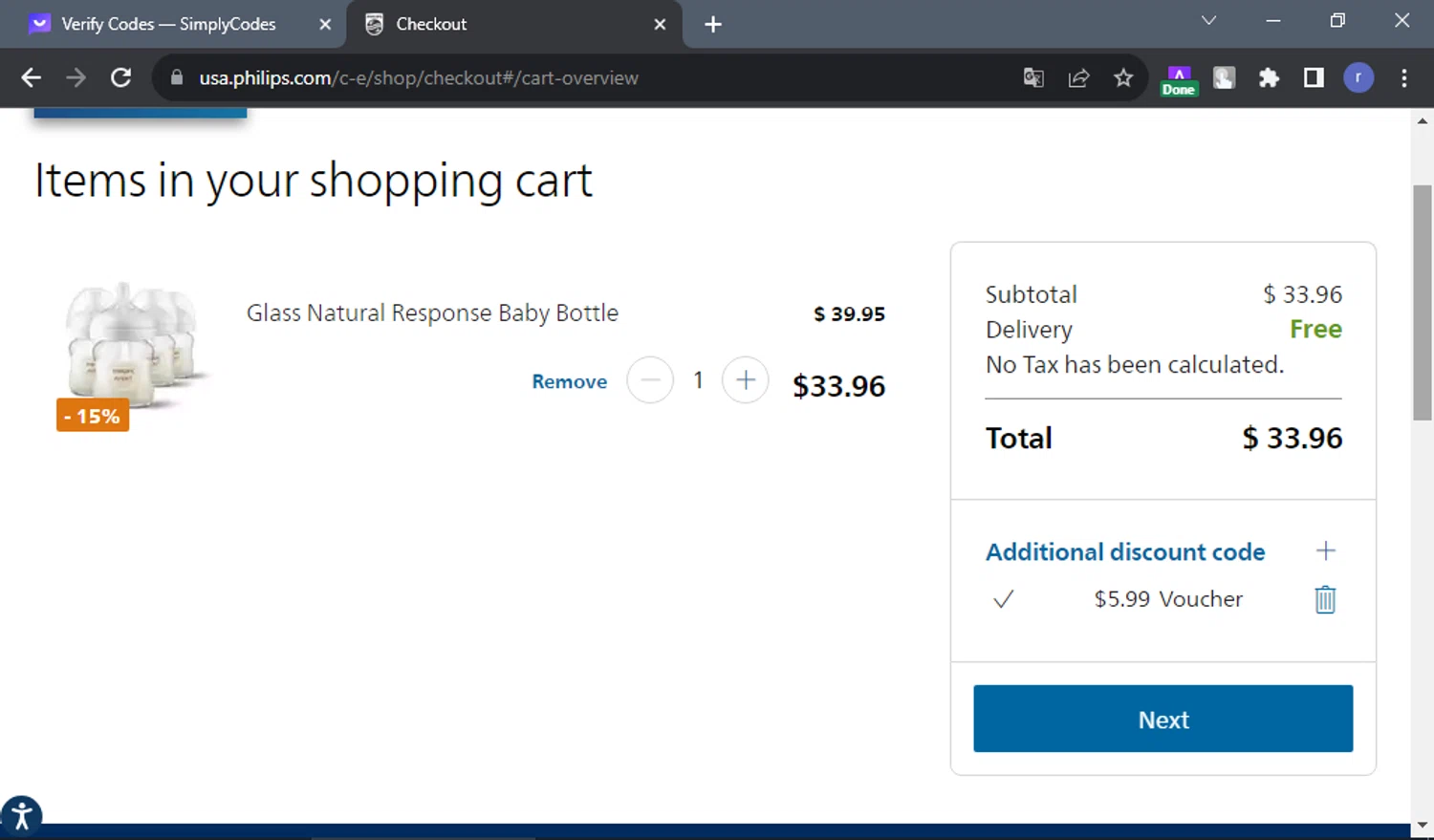This screenshot has width=1434, height=840.
Task: Click the address bar URL
Action: pyautogui.click(x=419, y=77)
